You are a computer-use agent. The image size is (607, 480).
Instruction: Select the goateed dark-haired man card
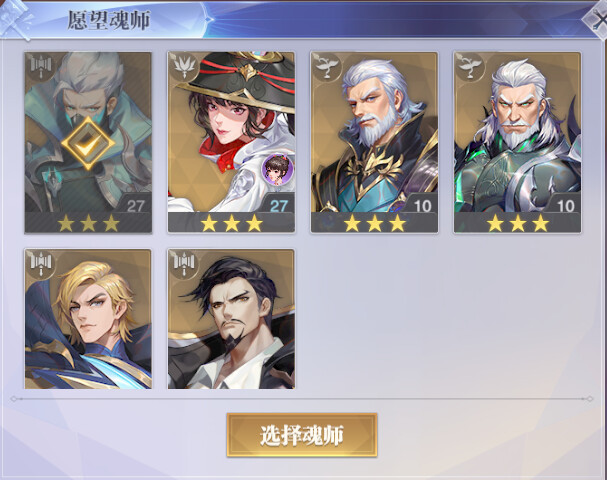click(x=231, y=319)
